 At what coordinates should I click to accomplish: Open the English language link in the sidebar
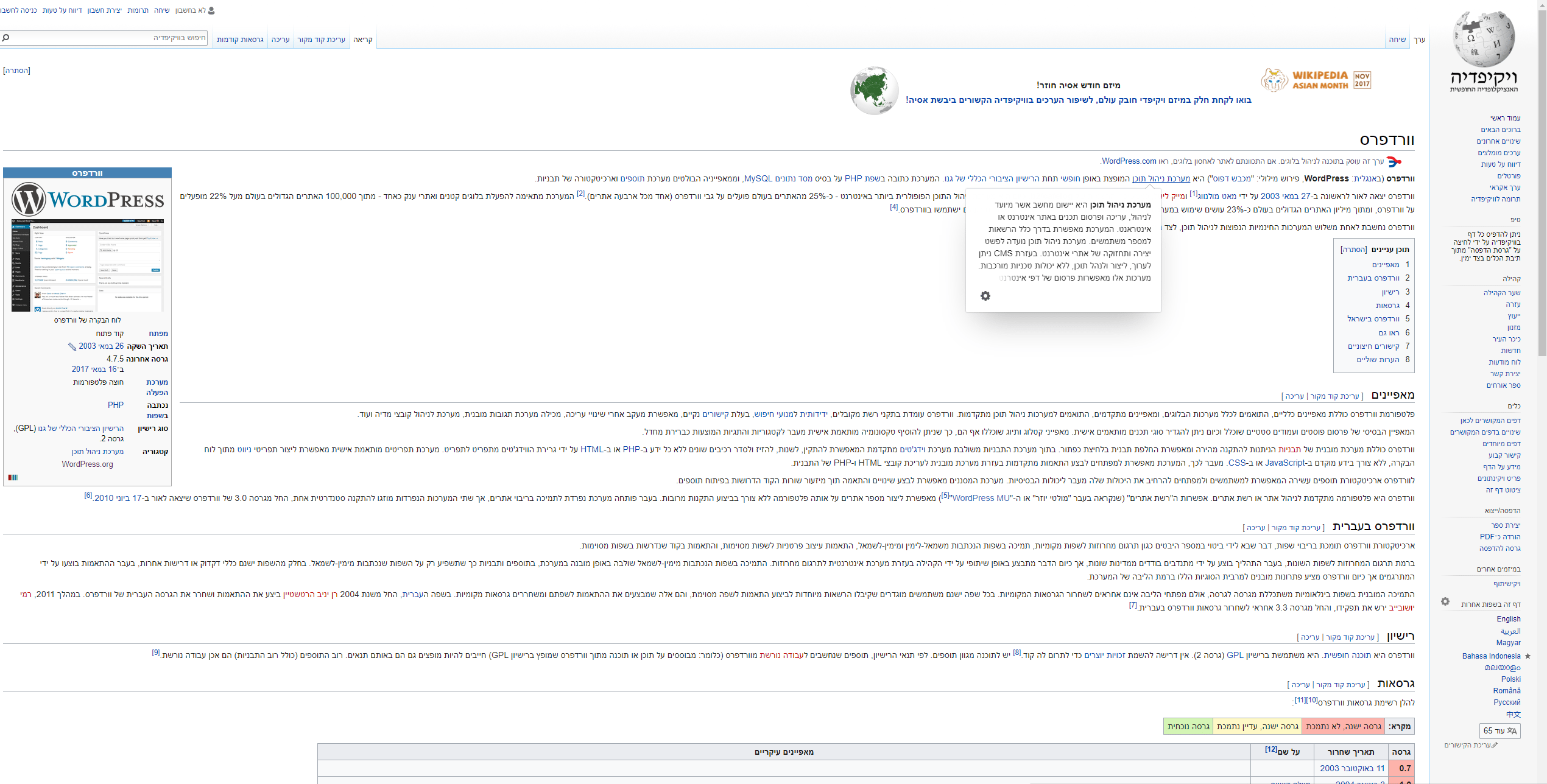coord(1508,619)
